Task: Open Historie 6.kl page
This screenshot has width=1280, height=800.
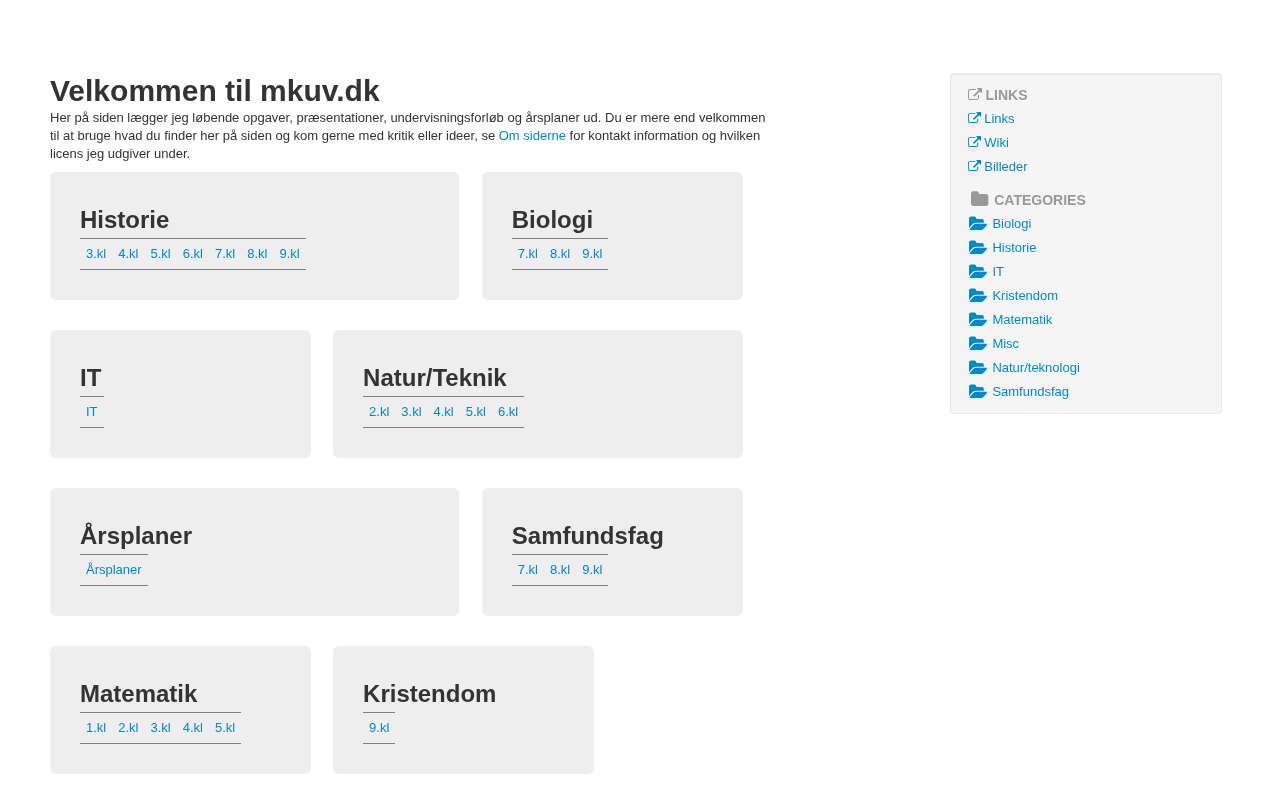Action: [x=193, y=254]
